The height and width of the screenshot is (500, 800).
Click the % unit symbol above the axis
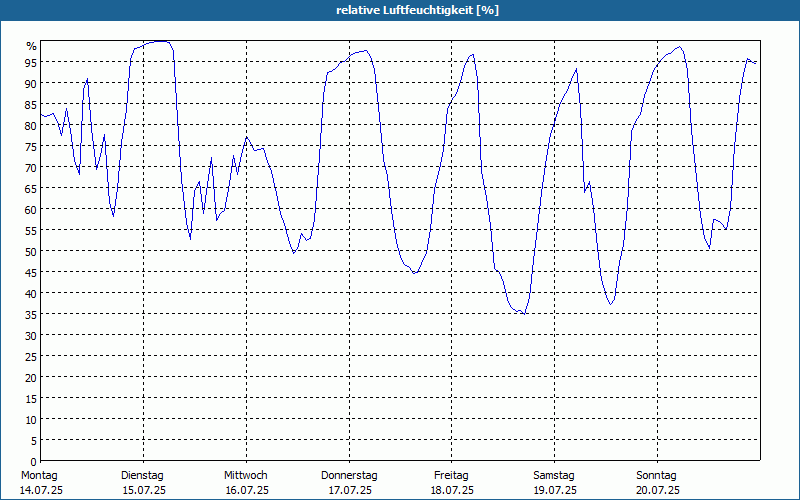point(32,46)
